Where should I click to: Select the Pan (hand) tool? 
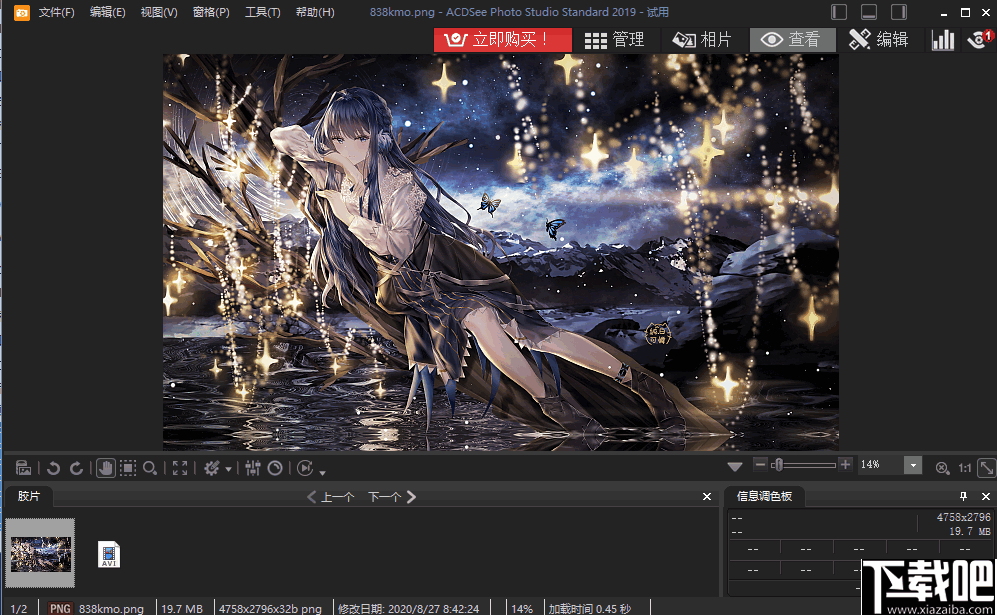pyautogui.click(x=107, y=468)
